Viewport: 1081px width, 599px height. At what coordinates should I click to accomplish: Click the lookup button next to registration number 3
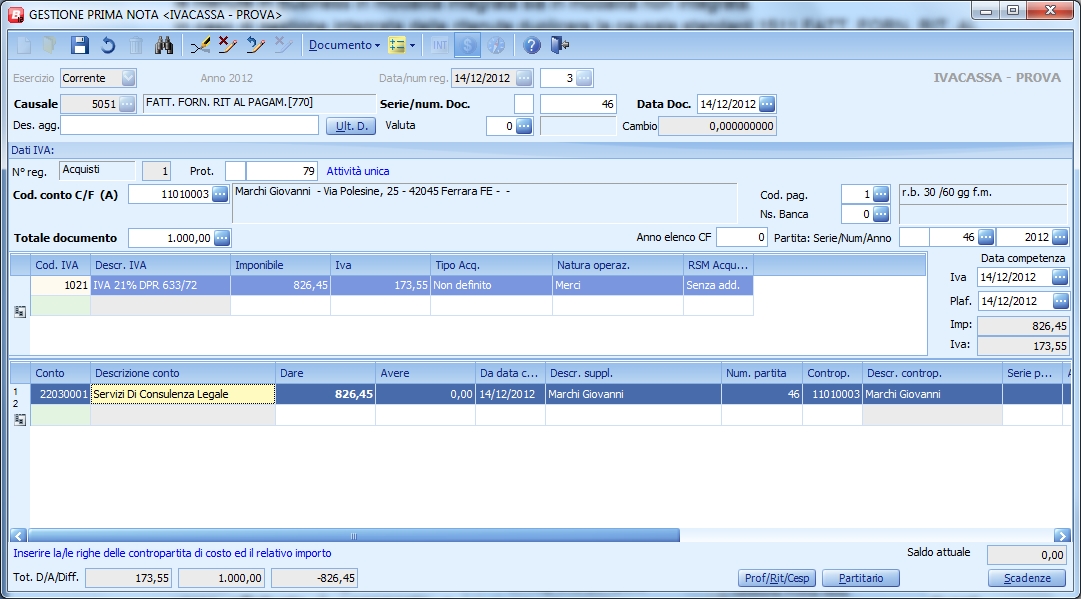click(584, 78)
